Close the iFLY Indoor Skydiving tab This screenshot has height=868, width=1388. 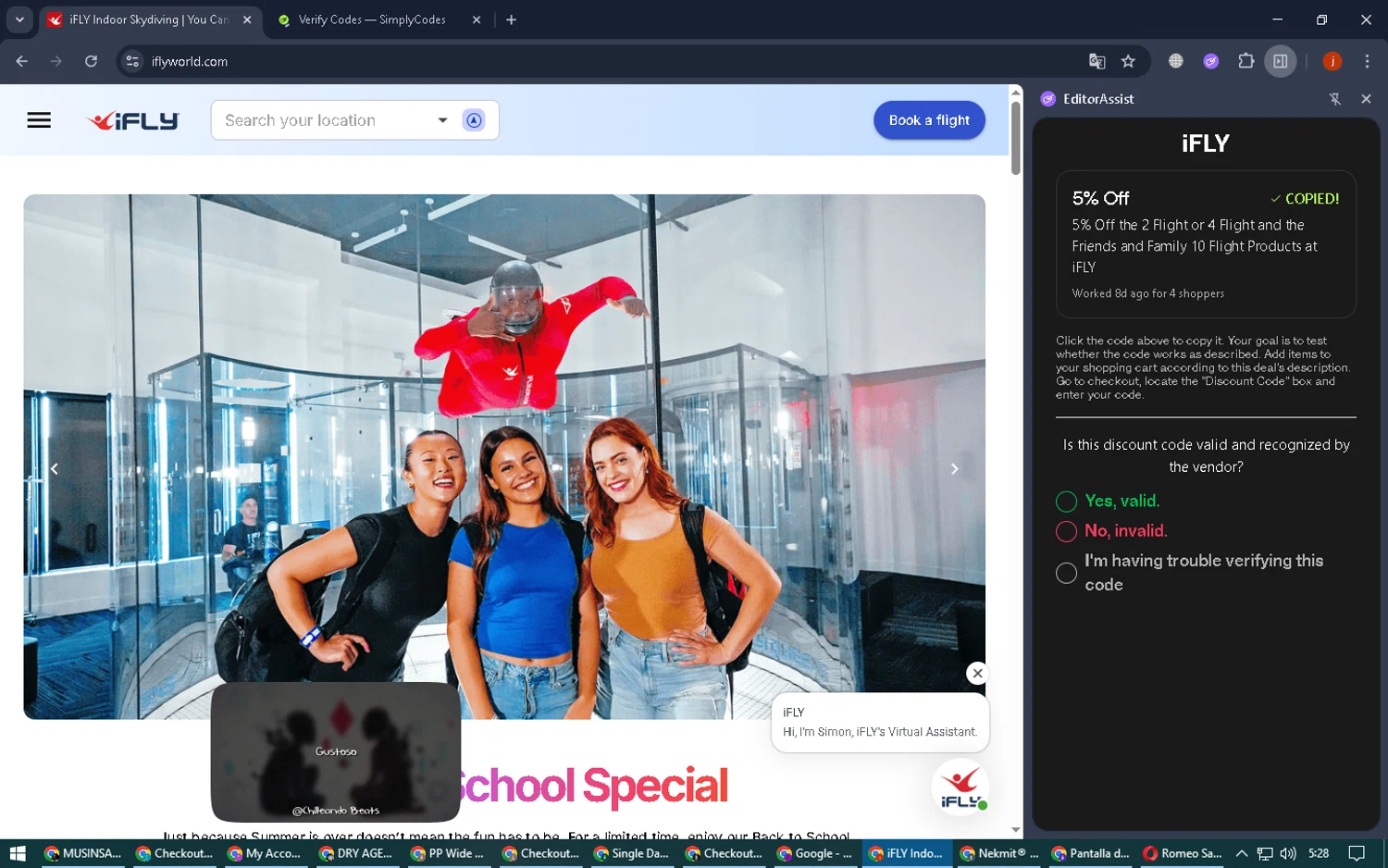click(x=247, y=19)
